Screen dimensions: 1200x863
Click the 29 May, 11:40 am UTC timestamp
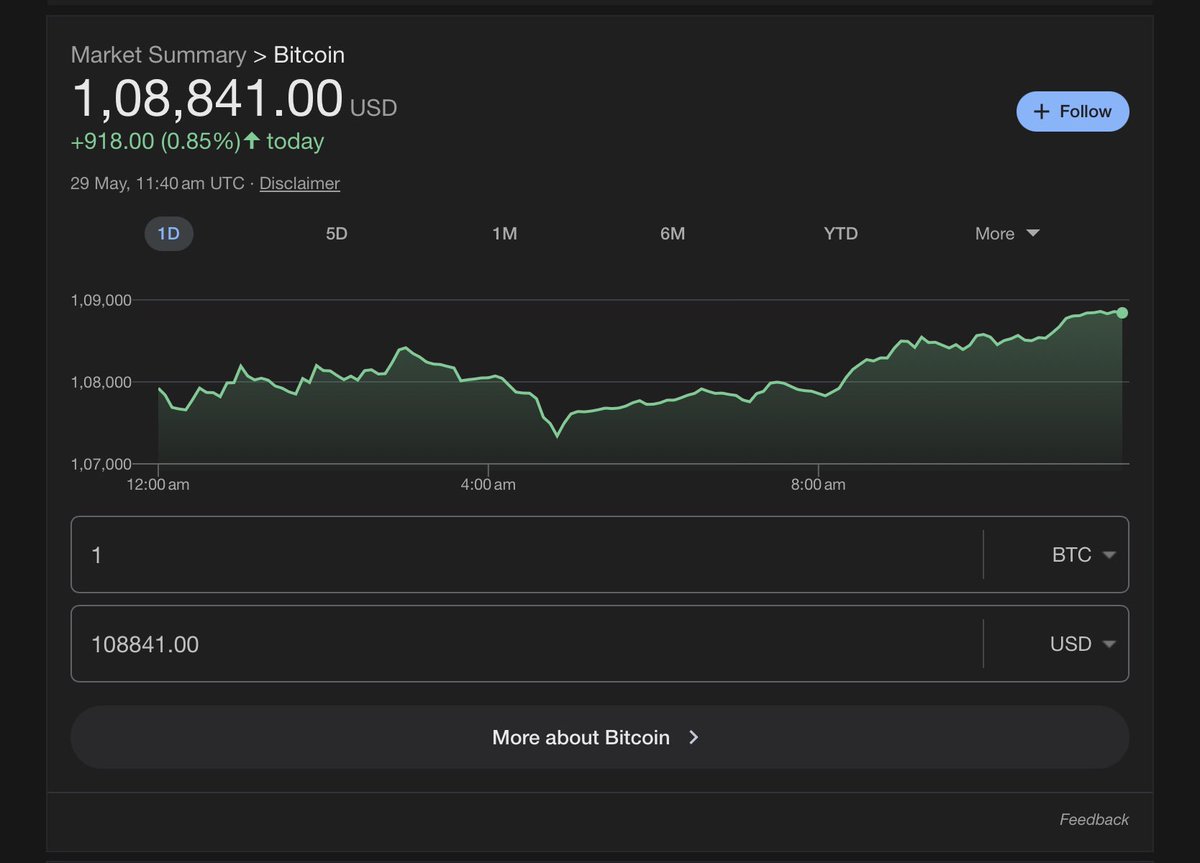pyautogui.click(x=157, y=184)
